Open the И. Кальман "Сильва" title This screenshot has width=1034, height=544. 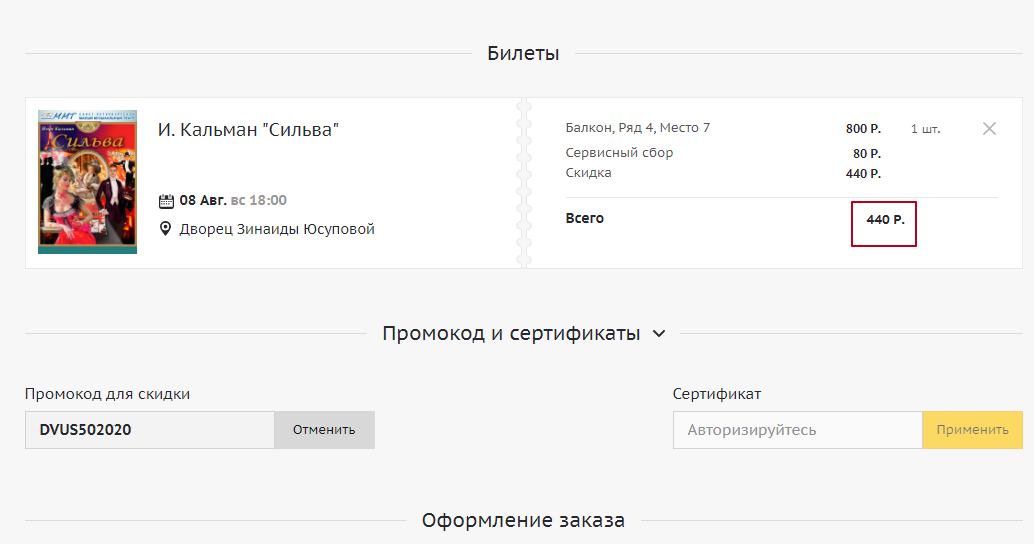pyautogui.click(x=249, y=129)
